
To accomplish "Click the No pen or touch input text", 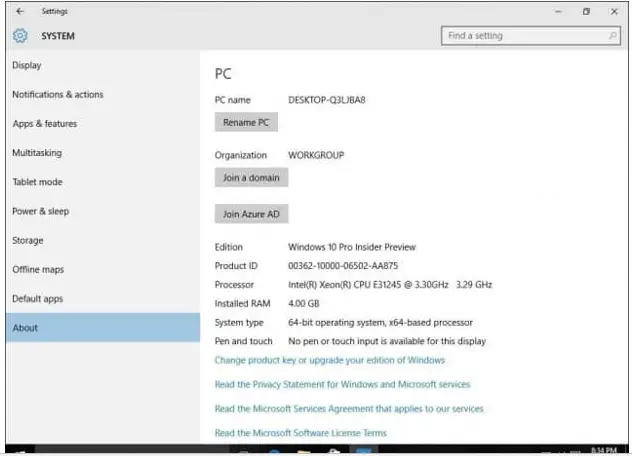I will click(387, 341).
